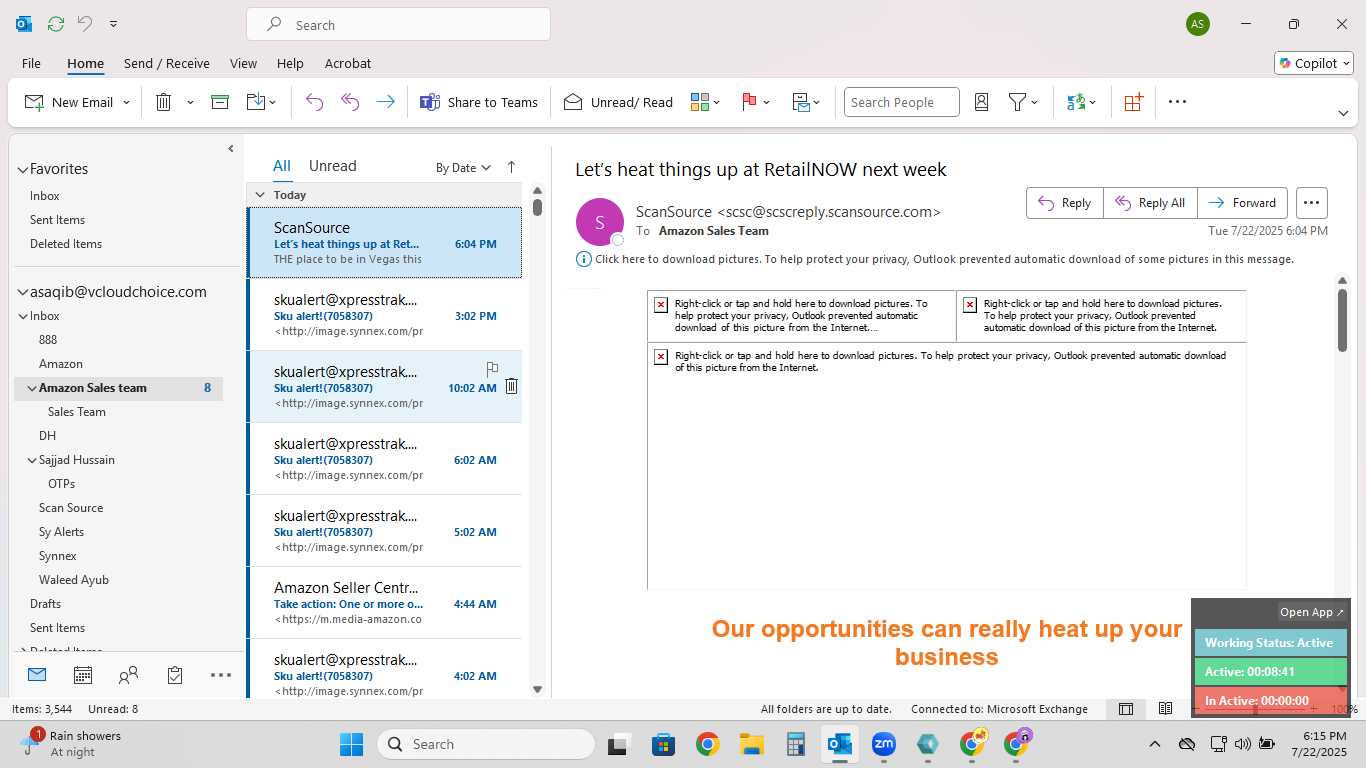
Task: Click the Rules icon in ribbon
Action: click(x=801, y=102)
